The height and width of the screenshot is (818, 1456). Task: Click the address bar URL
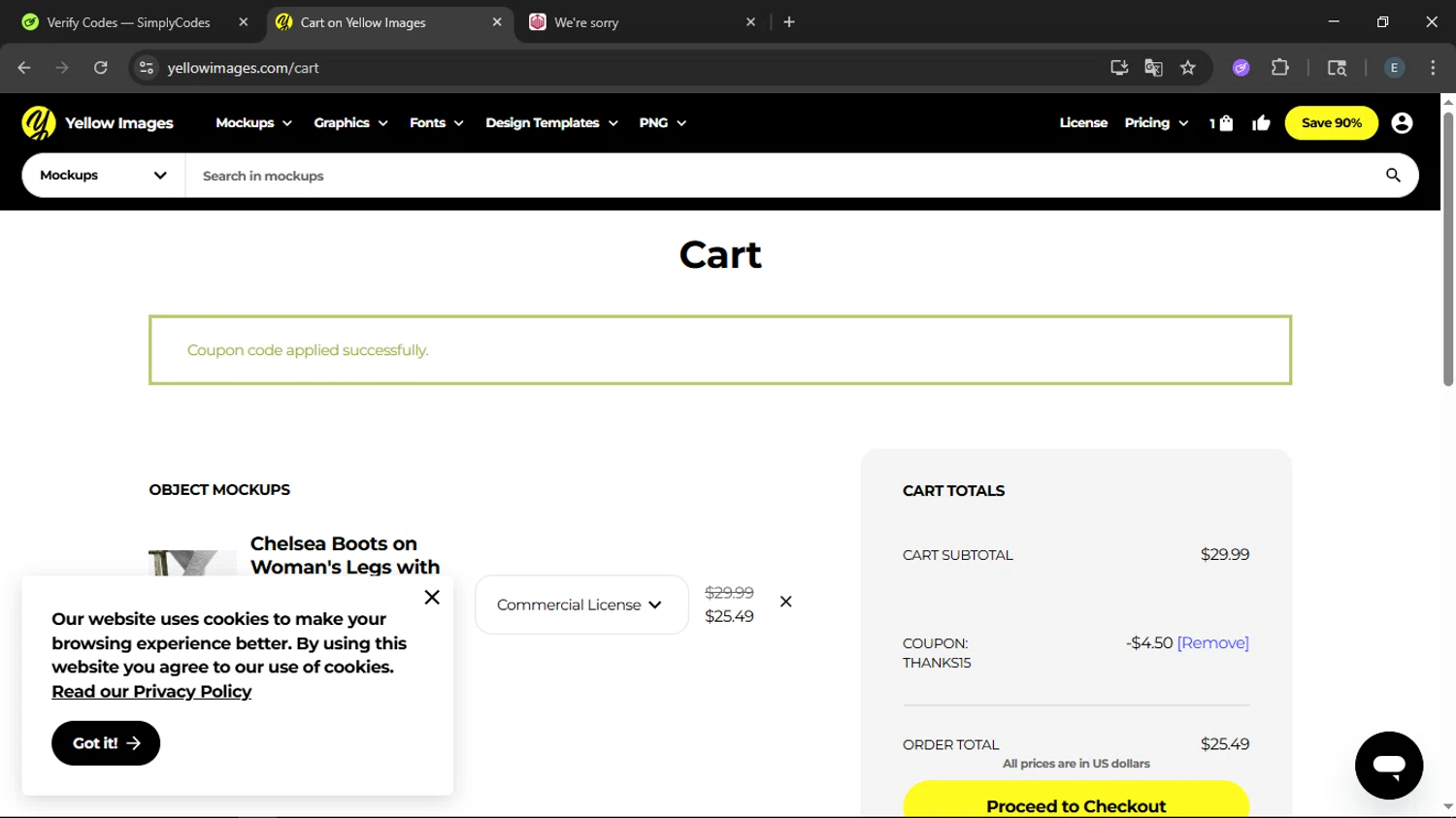click(x=243, y=68)
